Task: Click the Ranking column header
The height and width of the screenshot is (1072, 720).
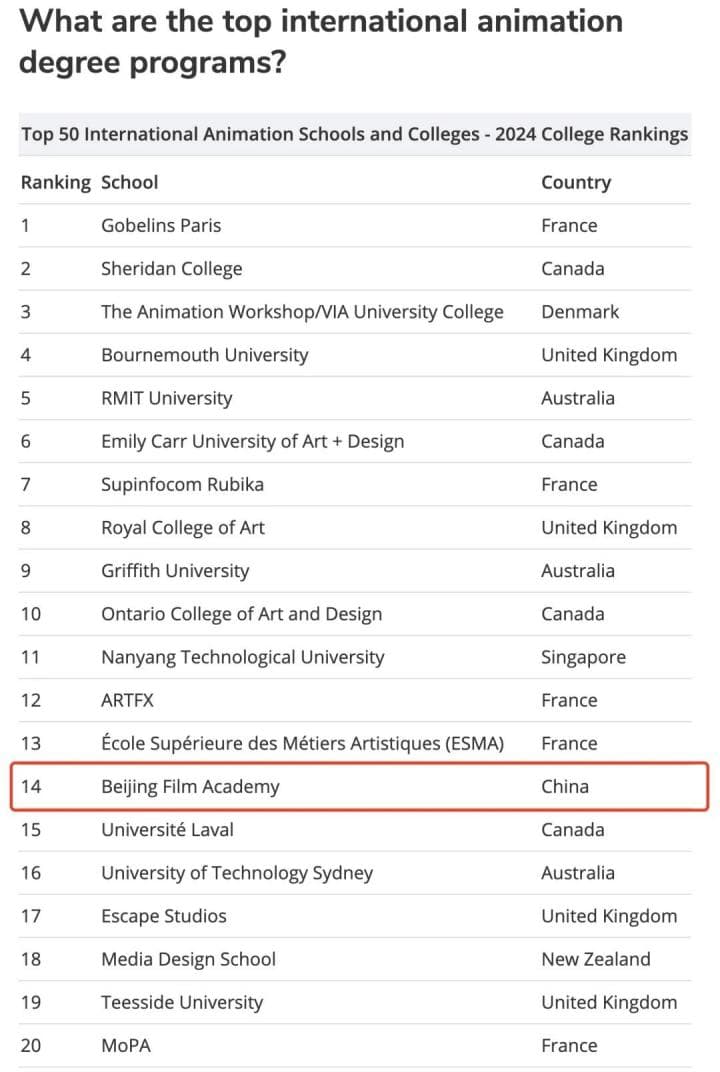Action: pyautogui.click(x=55, y=183)
